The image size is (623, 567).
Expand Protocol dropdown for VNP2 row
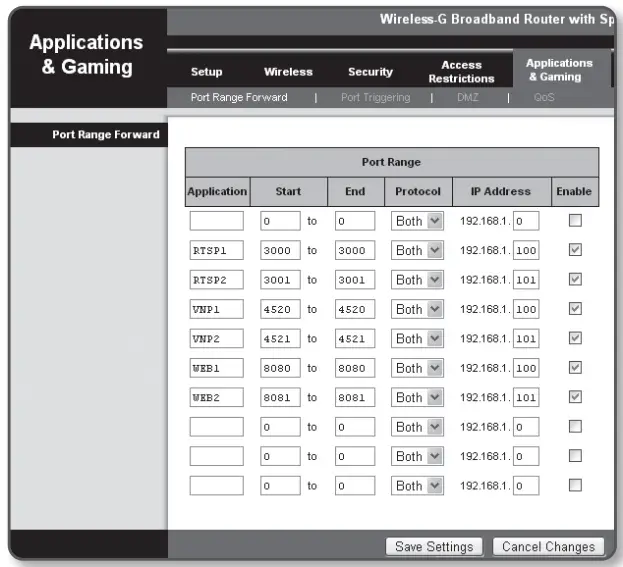click(415, 339)
